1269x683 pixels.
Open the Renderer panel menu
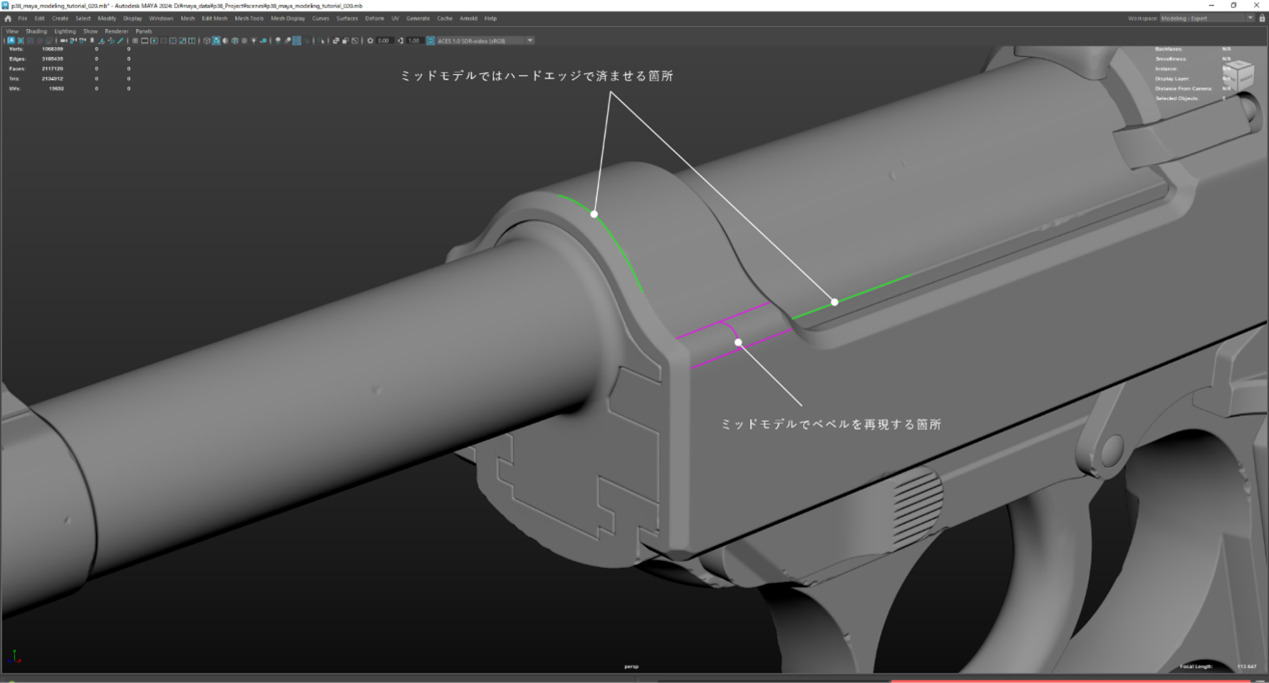coord(116,31)
